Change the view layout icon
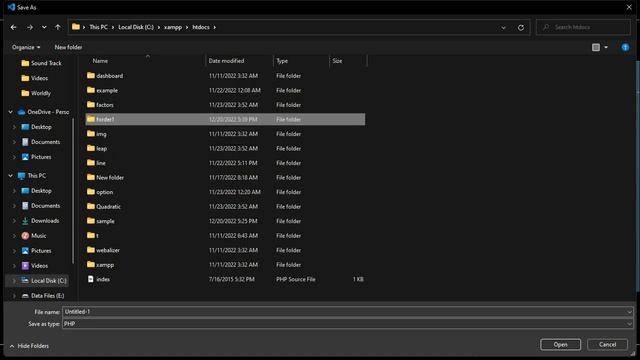 pos(596,47)
